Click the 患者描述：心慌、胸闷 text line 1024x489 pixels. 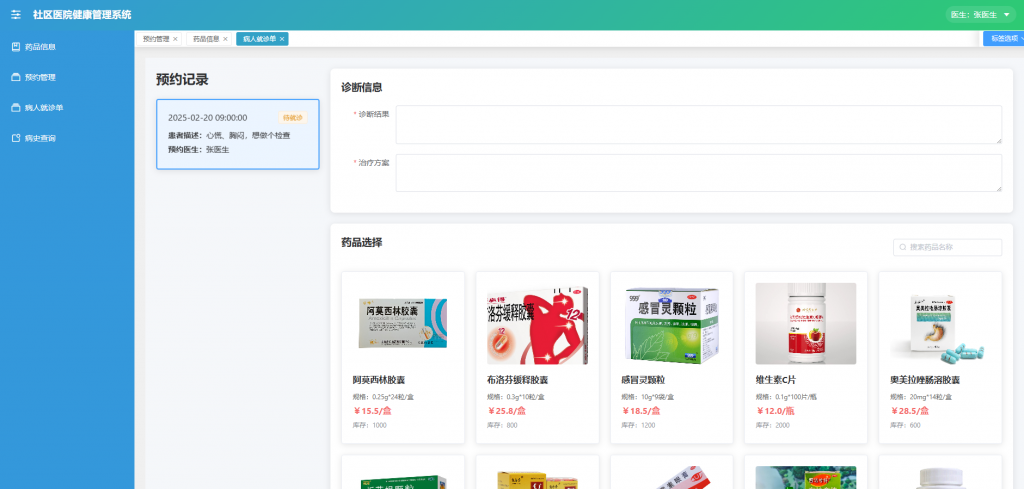(x=229, y=136)
